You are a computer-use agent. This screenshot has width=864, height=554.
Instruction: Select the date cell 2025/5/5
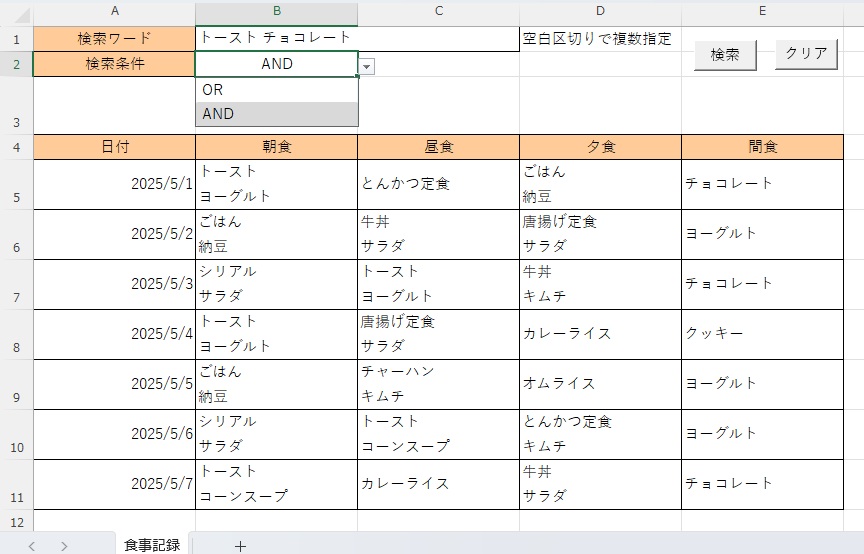point(115,384)
